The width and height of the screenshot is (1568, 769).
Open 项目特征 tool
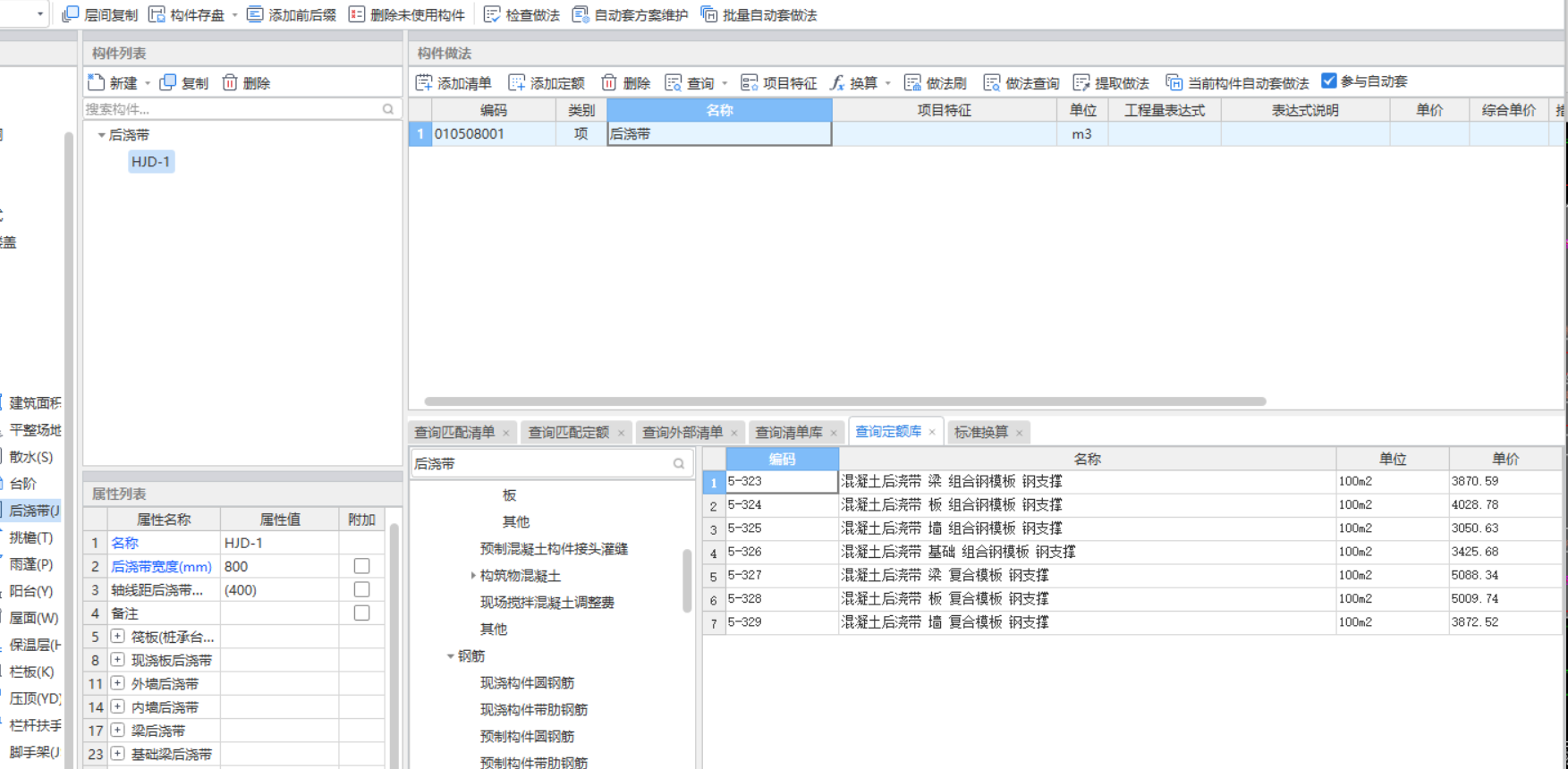pyautogui.click(x=779, y=83)
